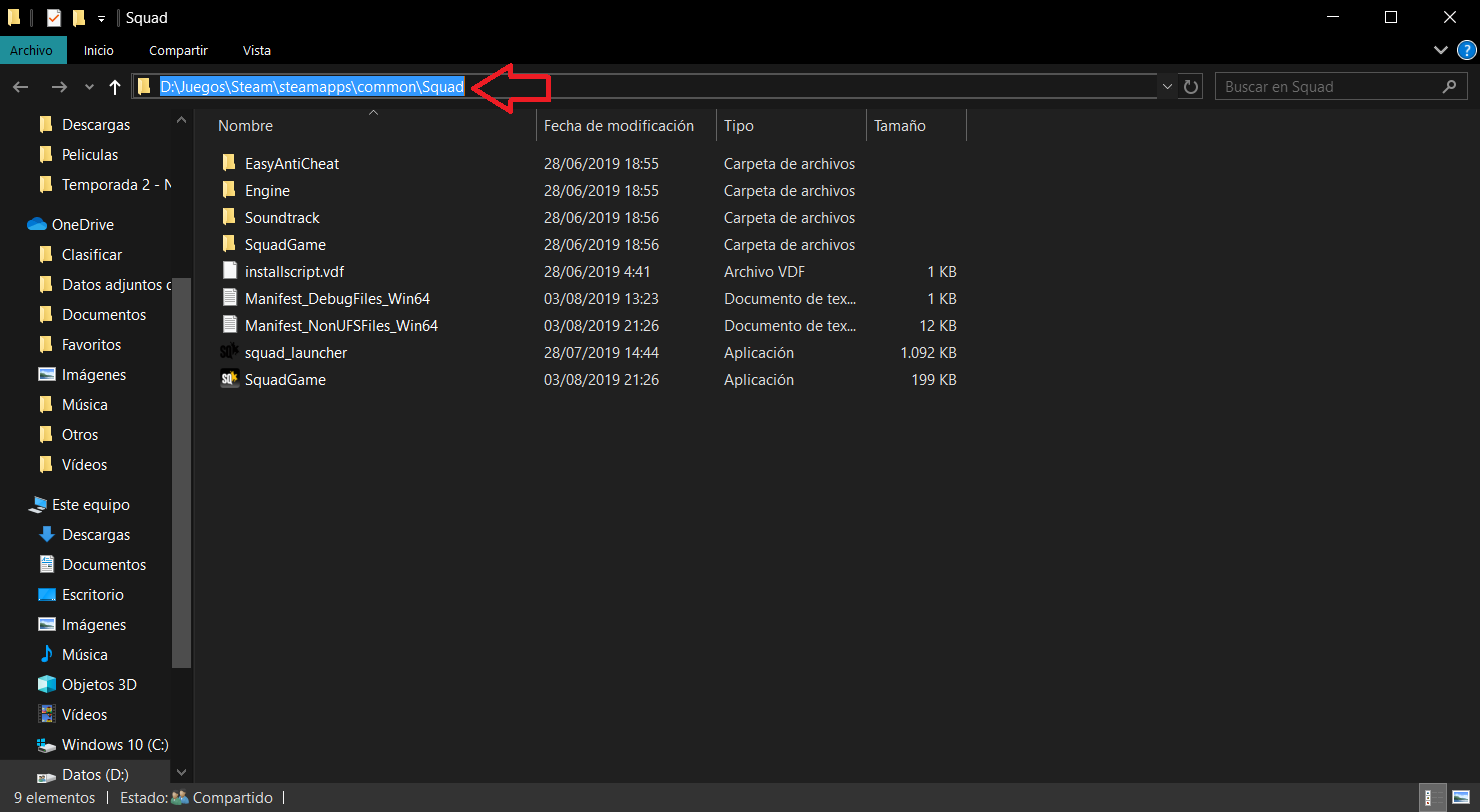Open the address bar history dropdown
The image size is (1480, 812).
pyautogui.click(x=1167, y=87)
